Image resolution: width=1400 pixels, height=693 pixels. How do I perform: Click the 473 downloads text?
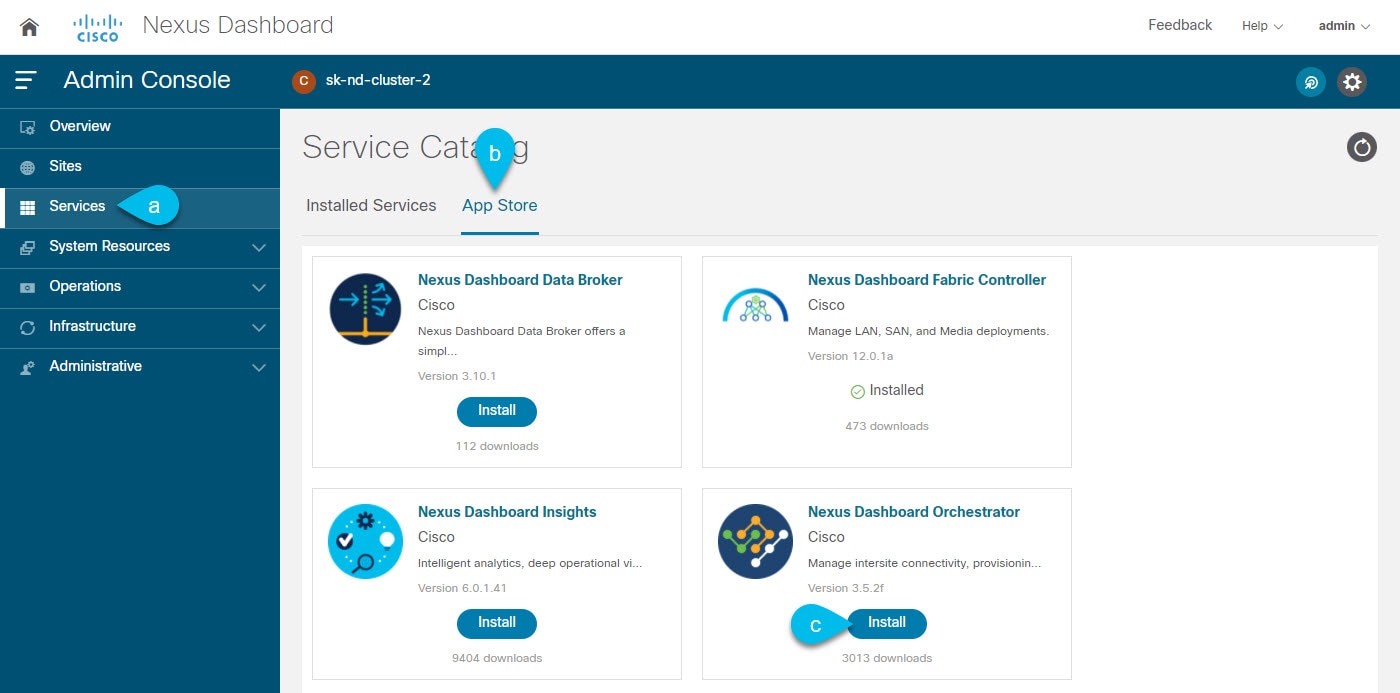click(x=887, y=426)
